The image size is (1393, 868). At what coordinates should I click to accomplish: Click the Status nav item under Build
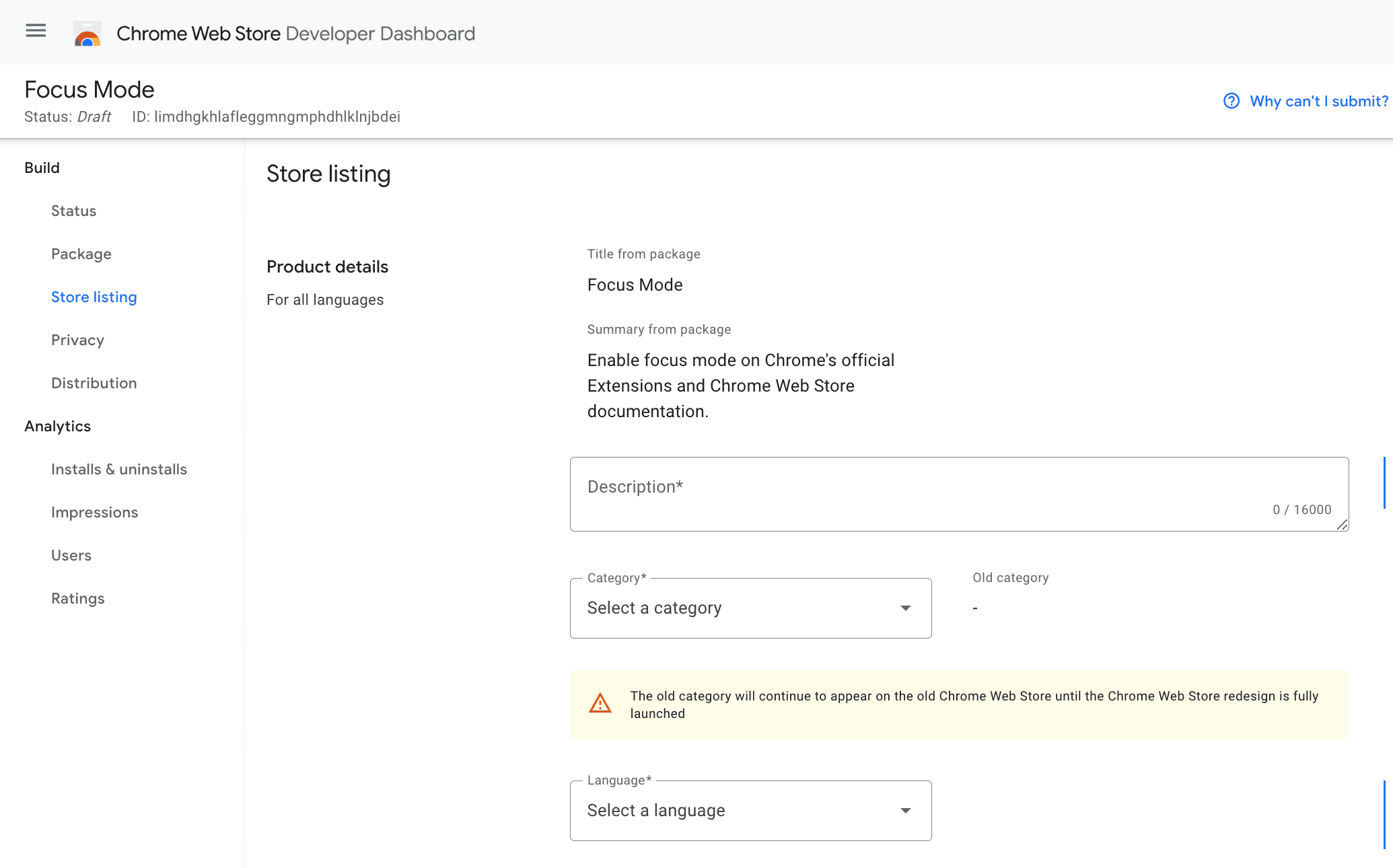pos(74,211)
